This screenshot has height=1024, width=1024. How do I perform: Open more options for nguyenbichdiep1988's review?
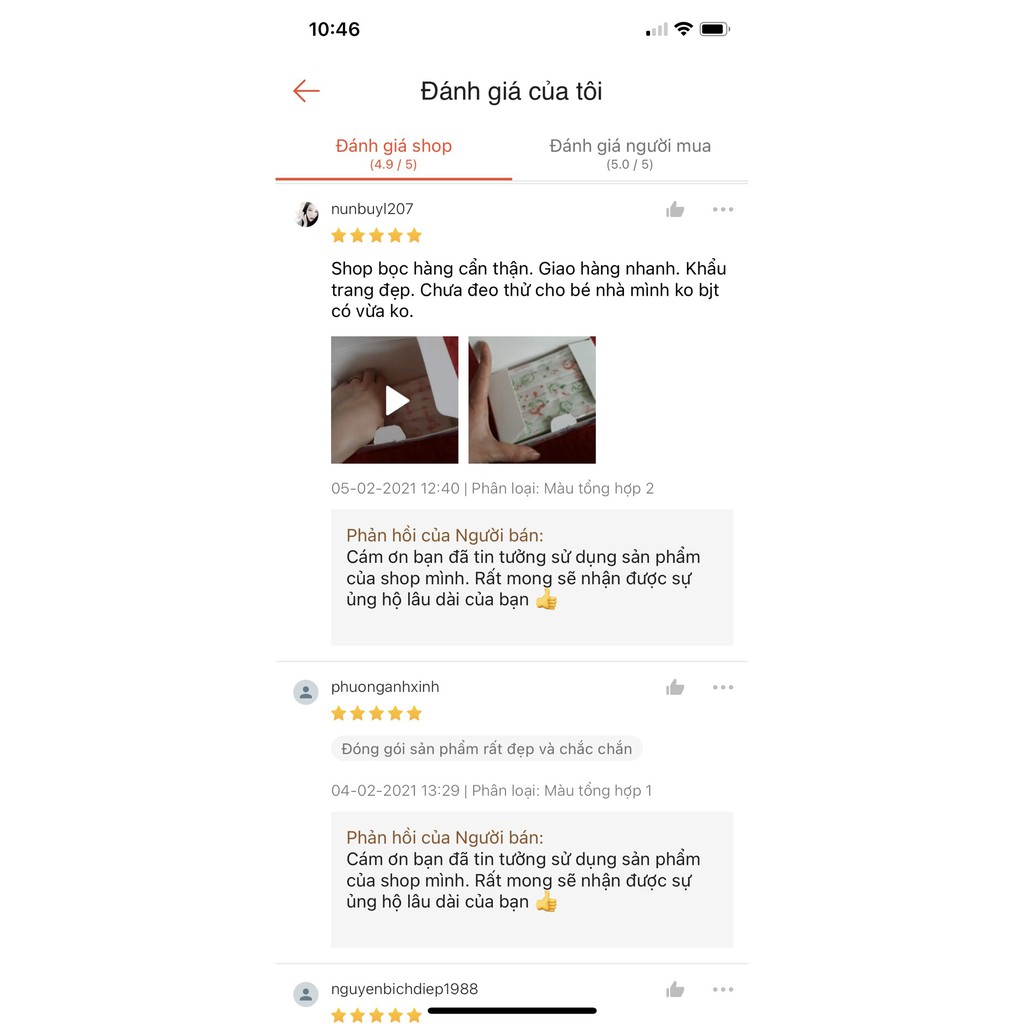pos(722,990)
